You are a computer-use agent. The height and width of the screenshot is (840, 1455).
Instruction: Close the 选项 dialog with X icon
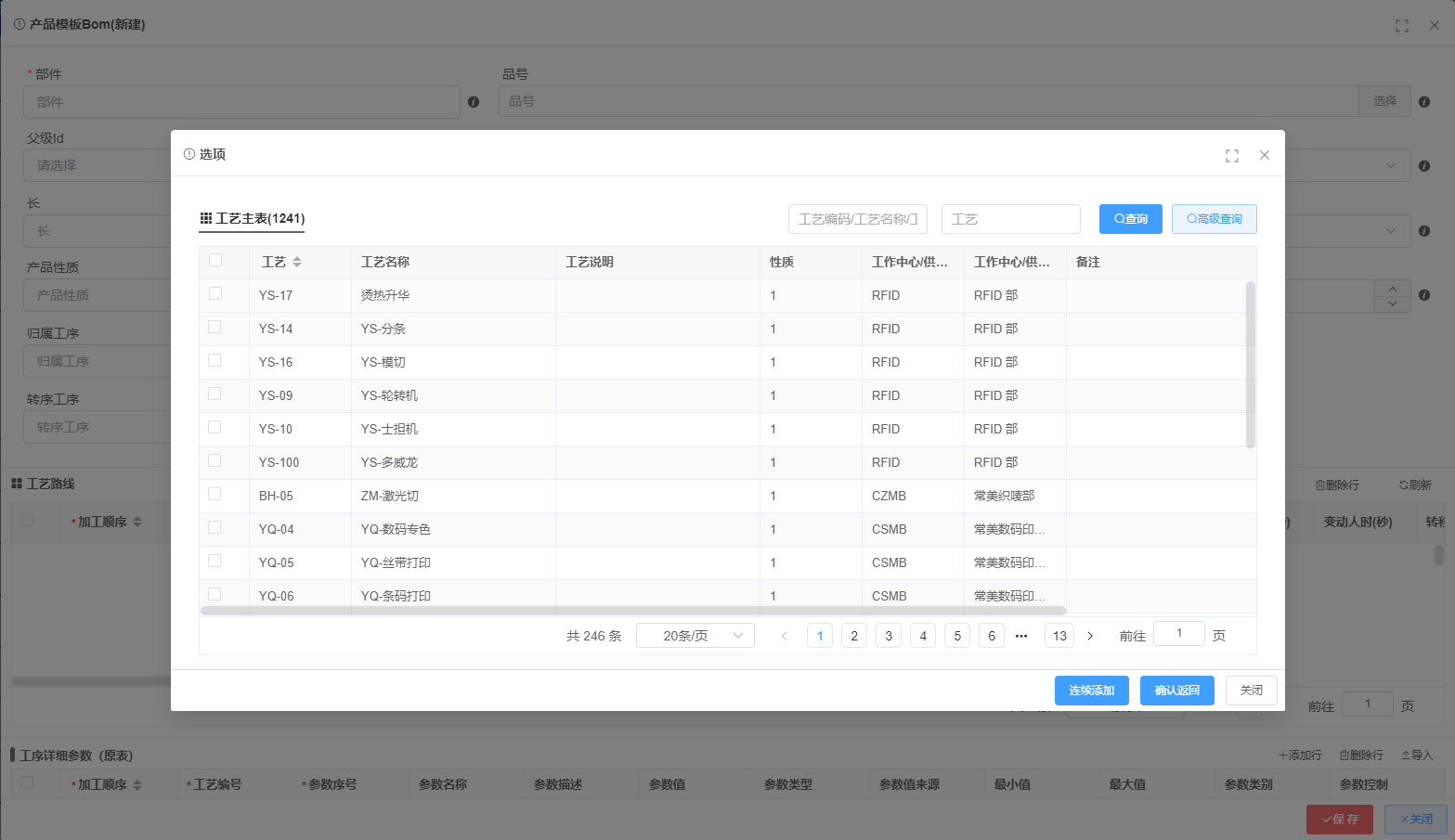pyautogui.click(x=1265, y=155)
